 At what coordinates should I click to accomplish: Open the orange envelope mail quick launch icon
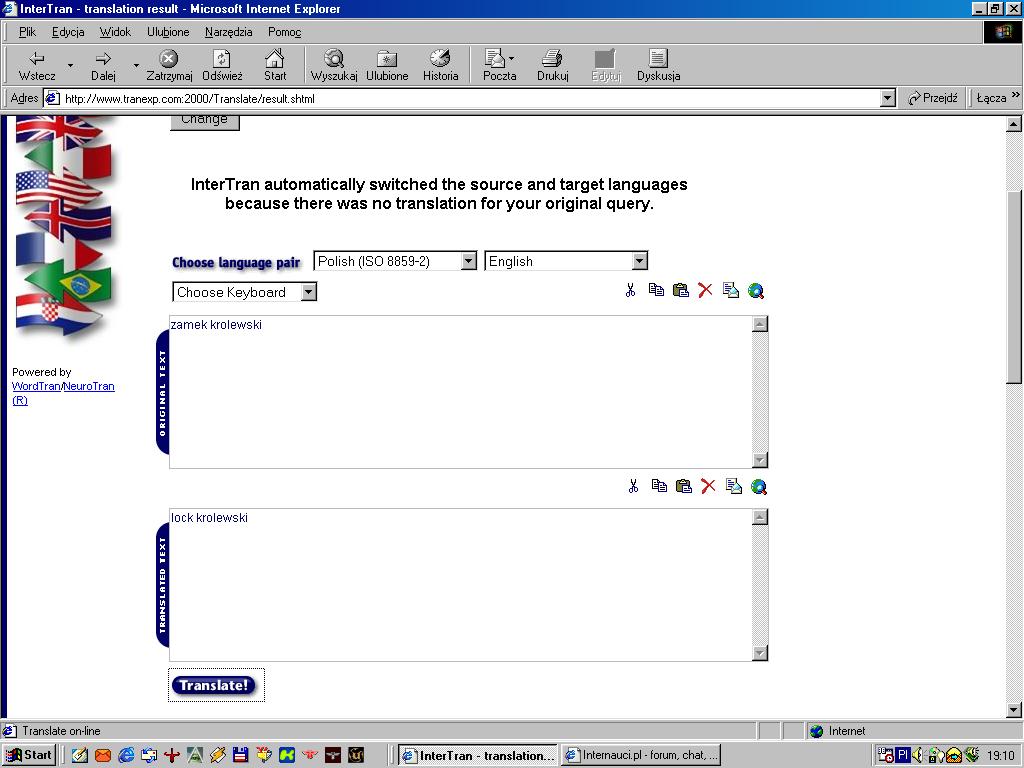coord(103,755)
